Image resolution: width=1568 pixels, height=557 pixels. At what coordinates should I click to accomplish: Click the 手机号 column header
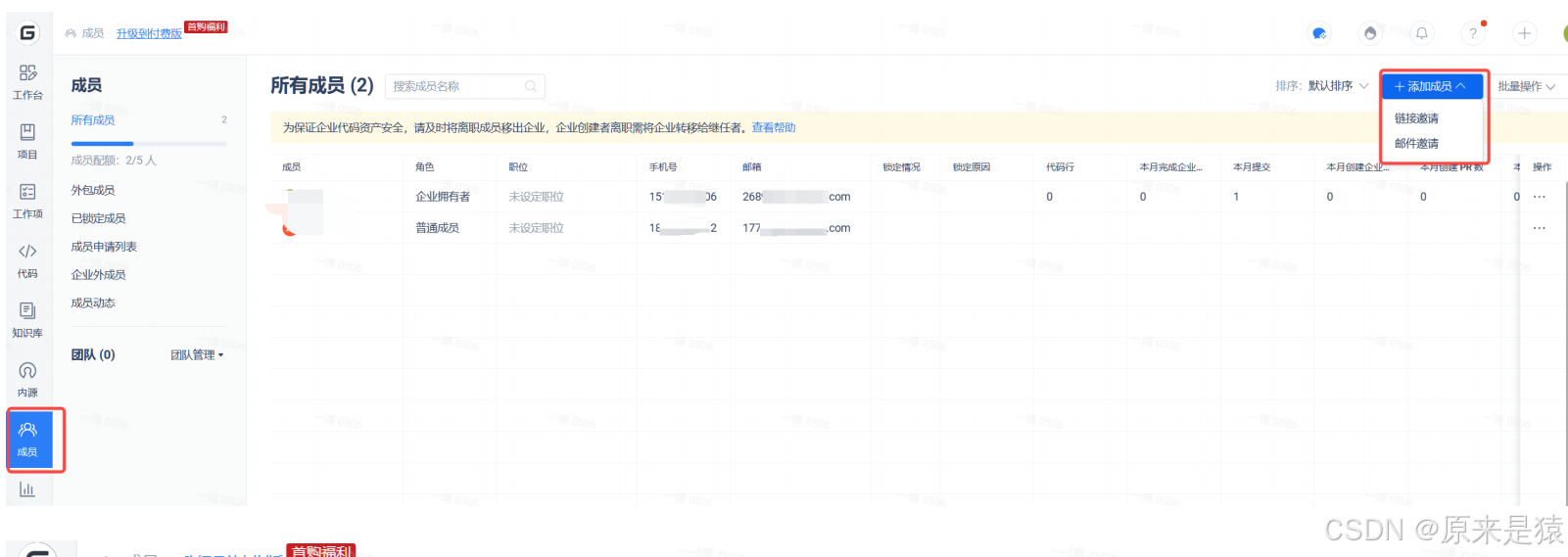663,167
